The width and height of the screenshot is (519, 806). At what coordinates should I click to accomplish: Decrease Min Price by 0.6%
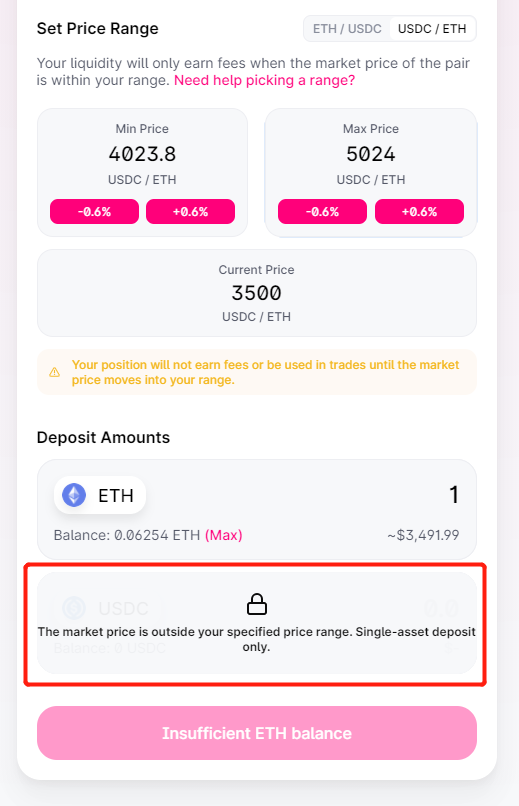pos(95,211)
